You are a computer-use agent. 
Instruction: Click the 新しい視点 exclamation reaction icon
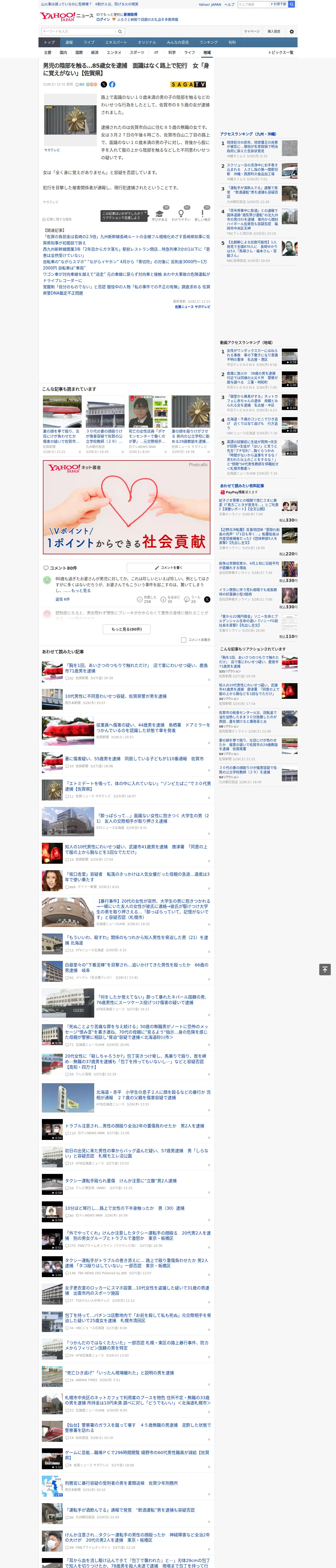tap(203, 214)
